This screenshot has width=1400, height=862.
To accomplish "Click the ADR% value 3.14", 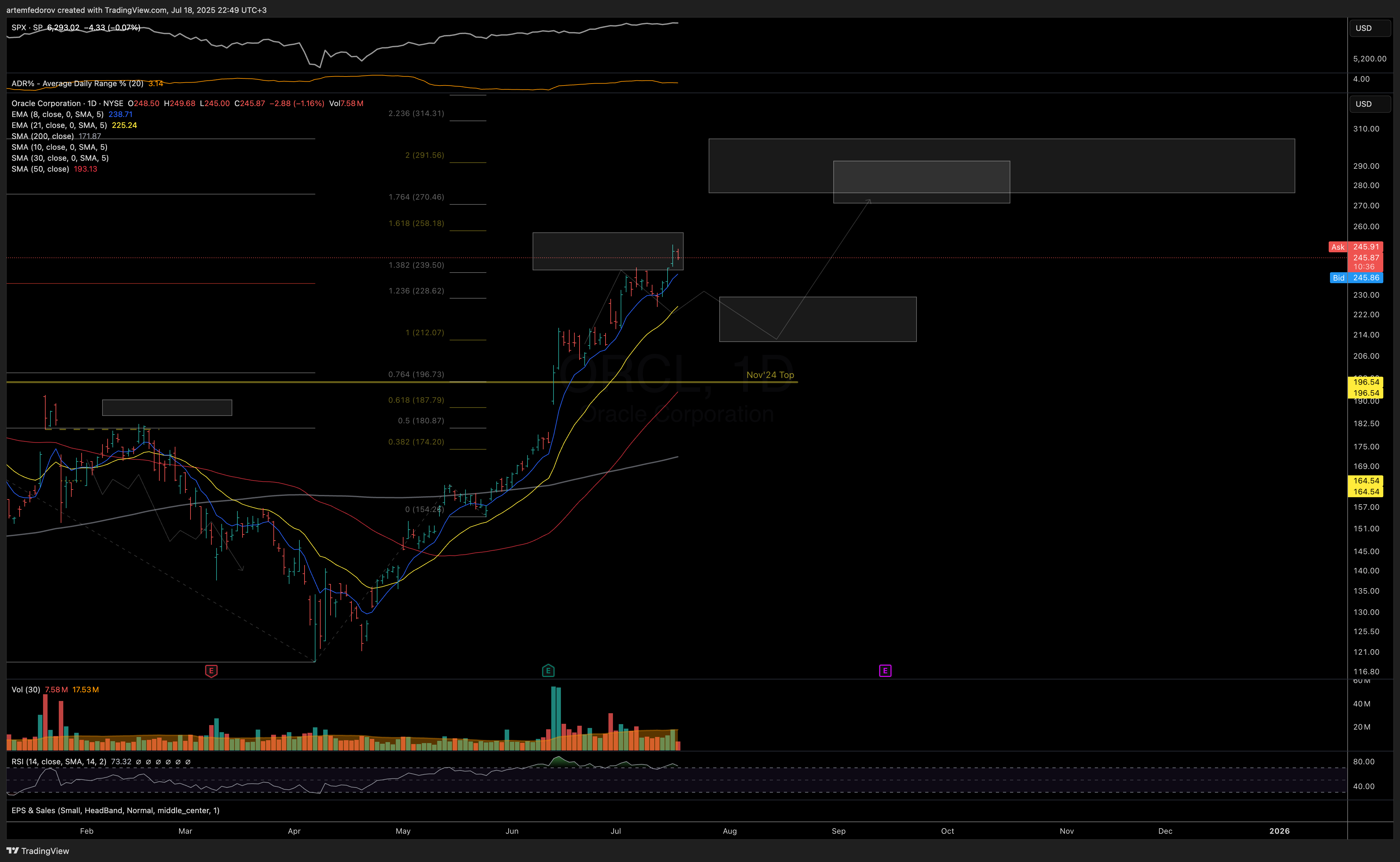I will click(x=155, y=83).
